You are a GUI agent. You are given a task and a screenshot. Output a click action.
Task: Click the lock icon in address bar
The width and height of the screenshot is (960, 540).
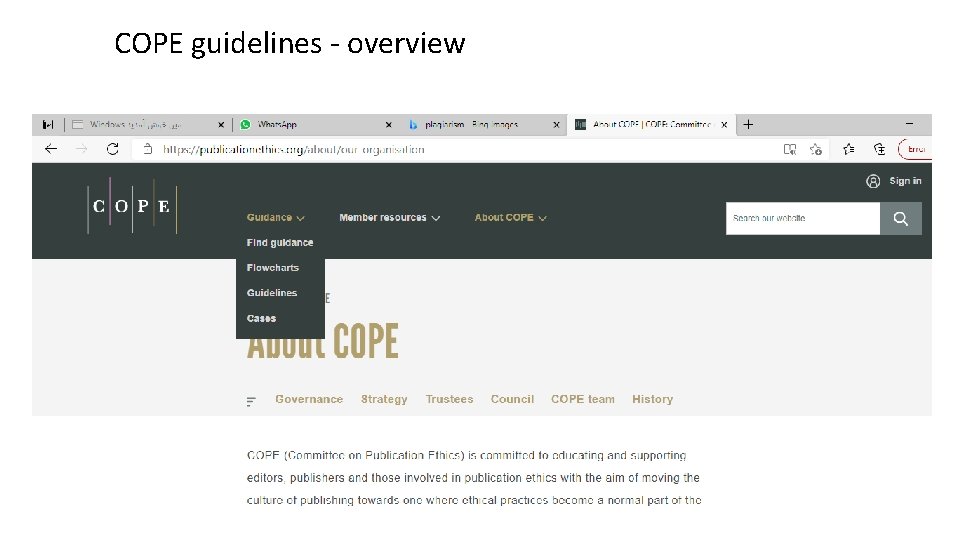point(147,149)
